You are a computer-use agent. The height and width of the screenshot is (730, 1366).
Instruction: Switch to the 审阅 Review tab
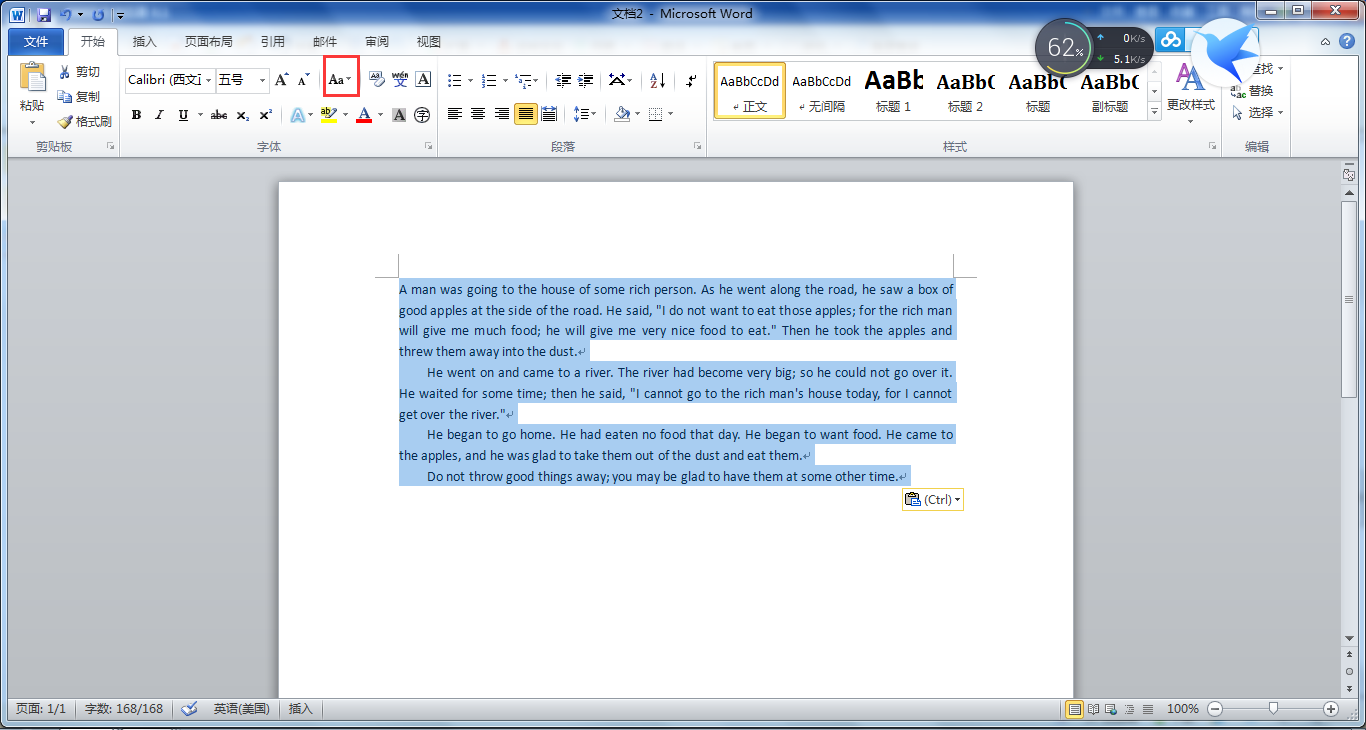[x=377, y=42]
